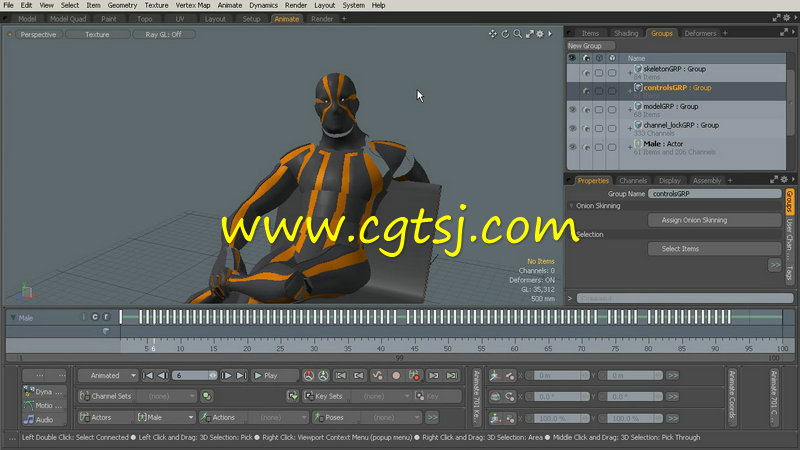
Task: Check first checkbox of skeletonGRP row
Action: 599,73
